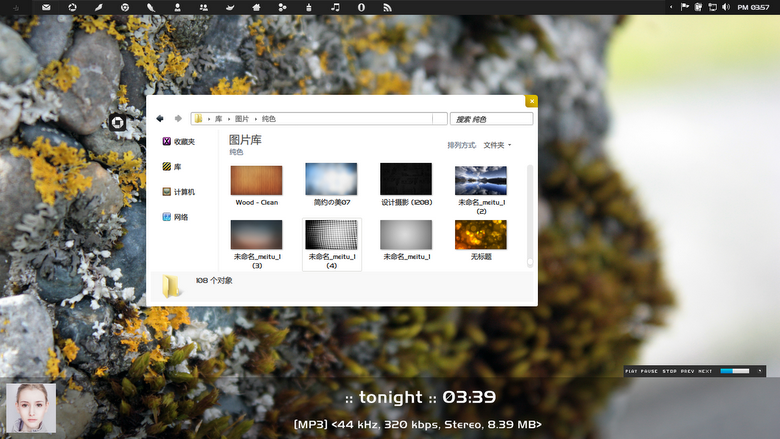The image size is (780, 439).
Task: Open 库 in the navigation pane
Action: tap(172, 167)
